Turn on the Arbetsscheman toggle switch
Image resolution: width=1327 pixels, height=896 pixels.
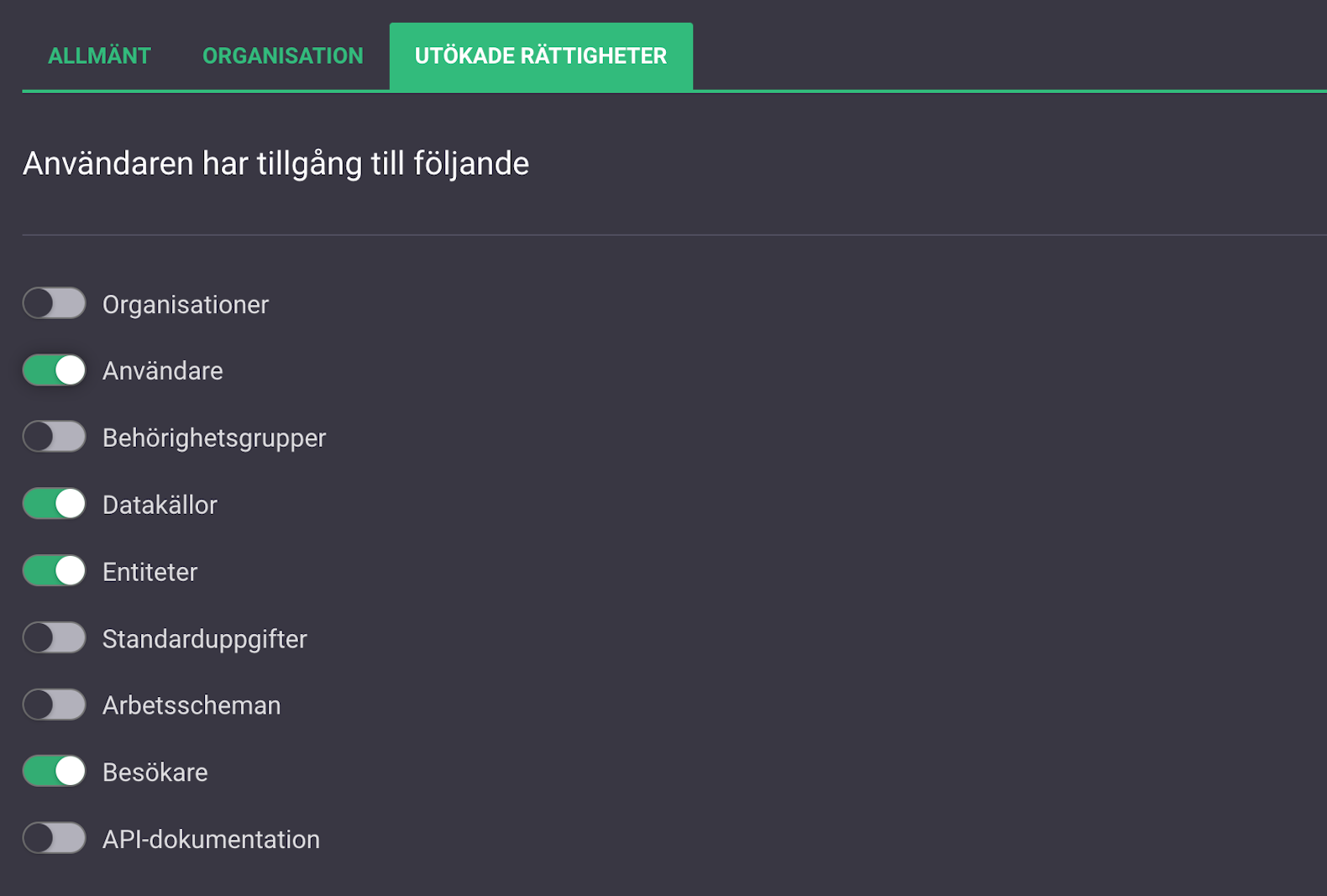[x=54, y=705]
